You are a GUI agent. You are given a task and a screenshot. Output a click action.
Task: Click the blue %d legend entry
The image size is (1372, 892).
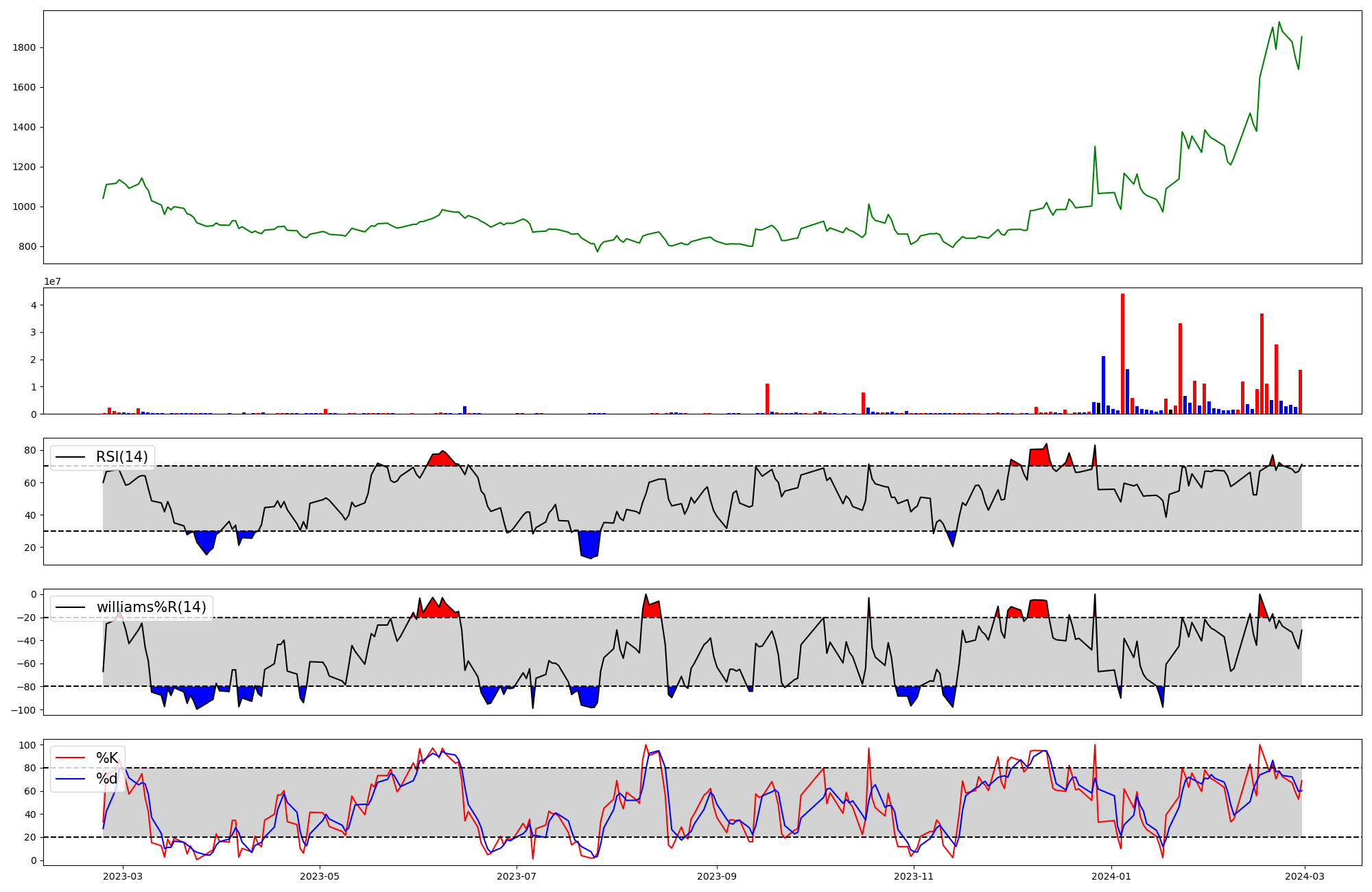coord(106,778)
